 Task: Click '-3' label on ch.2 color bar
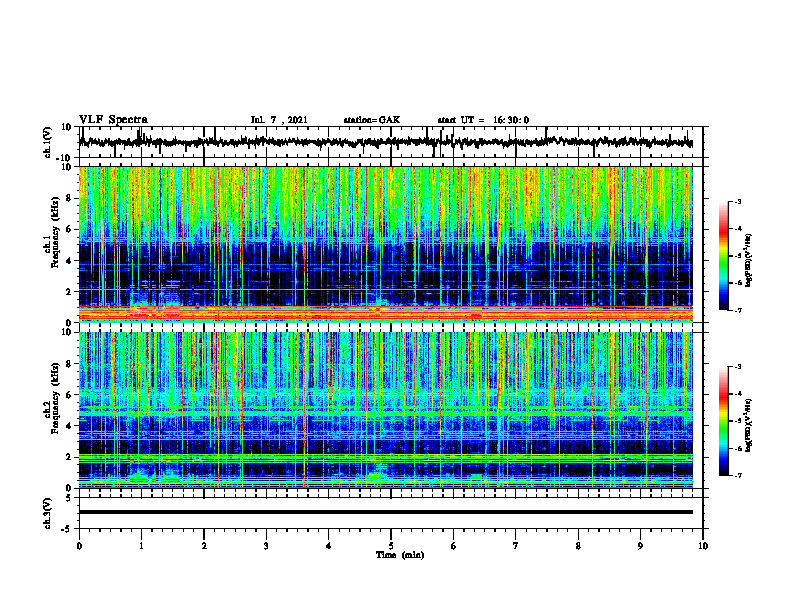coord(738,367)
